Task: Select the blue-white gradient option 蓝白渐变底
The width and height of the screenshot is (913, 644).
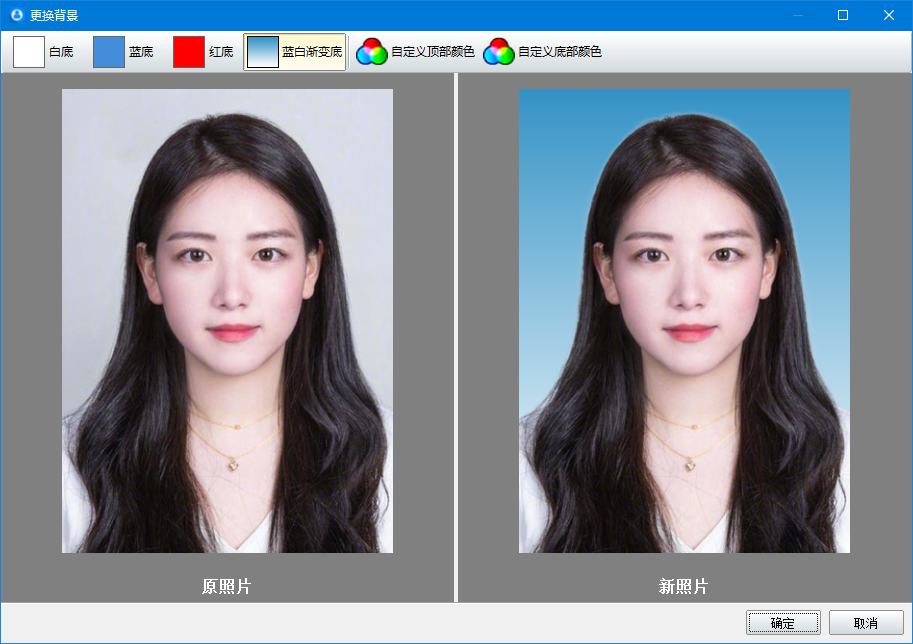Action: (x=295, y=52)
